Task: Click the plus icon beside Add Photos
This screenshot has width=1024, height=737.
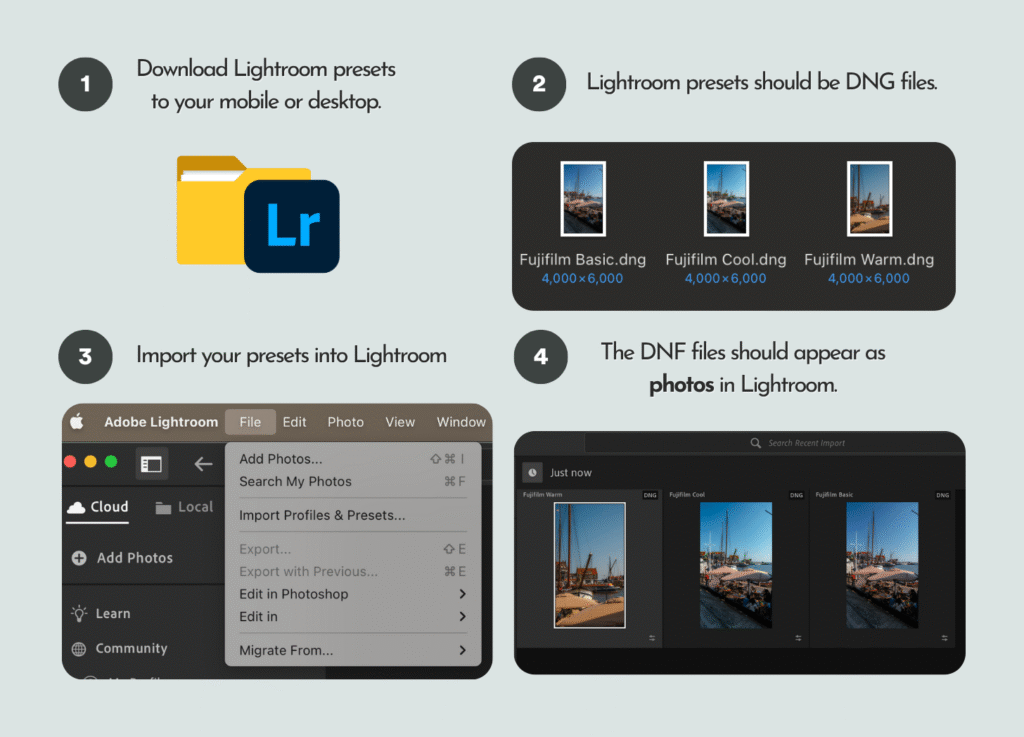Action: (79, 558)
